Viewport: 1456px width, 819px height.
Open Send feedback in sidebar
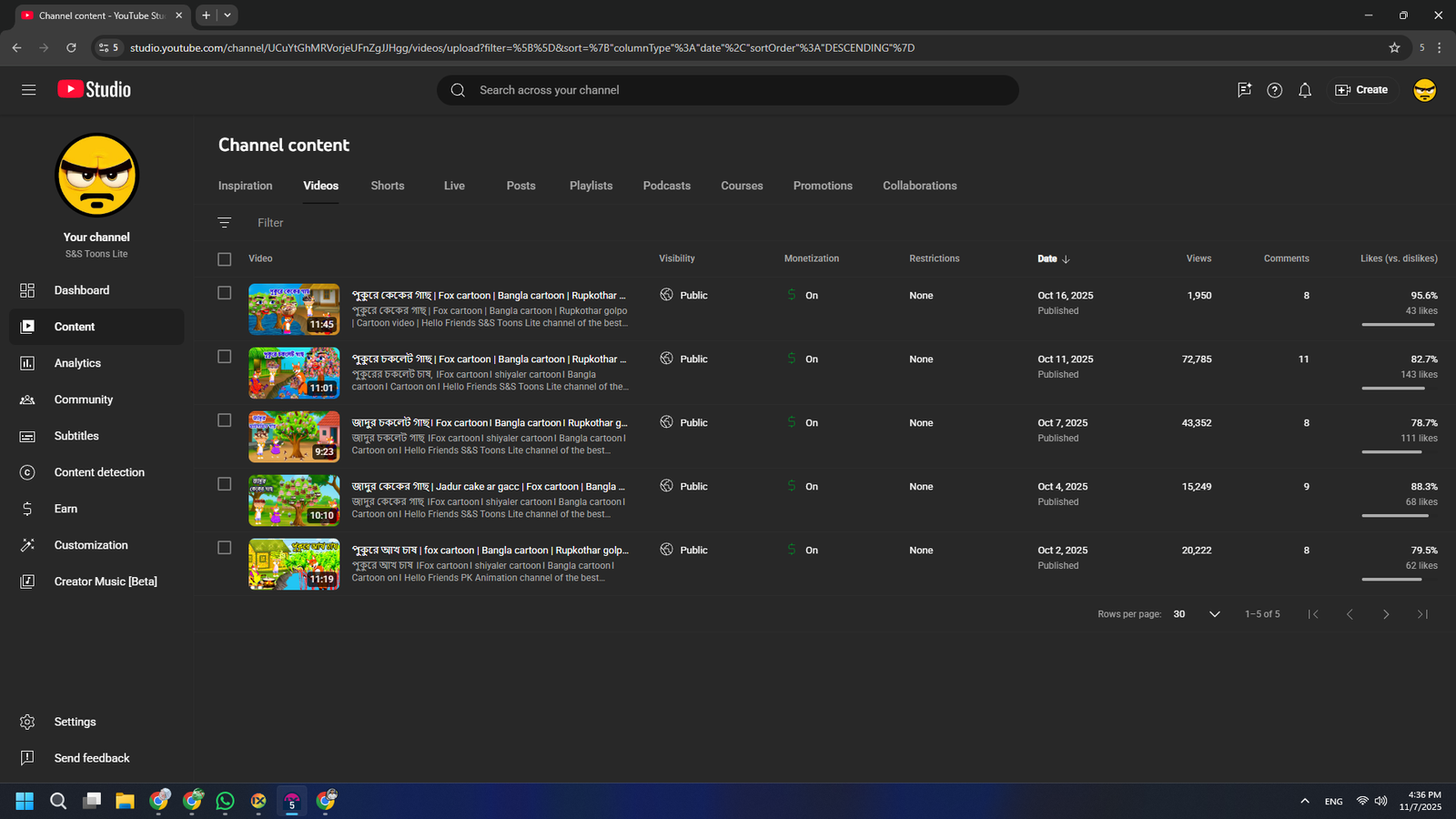coord(91,758)
